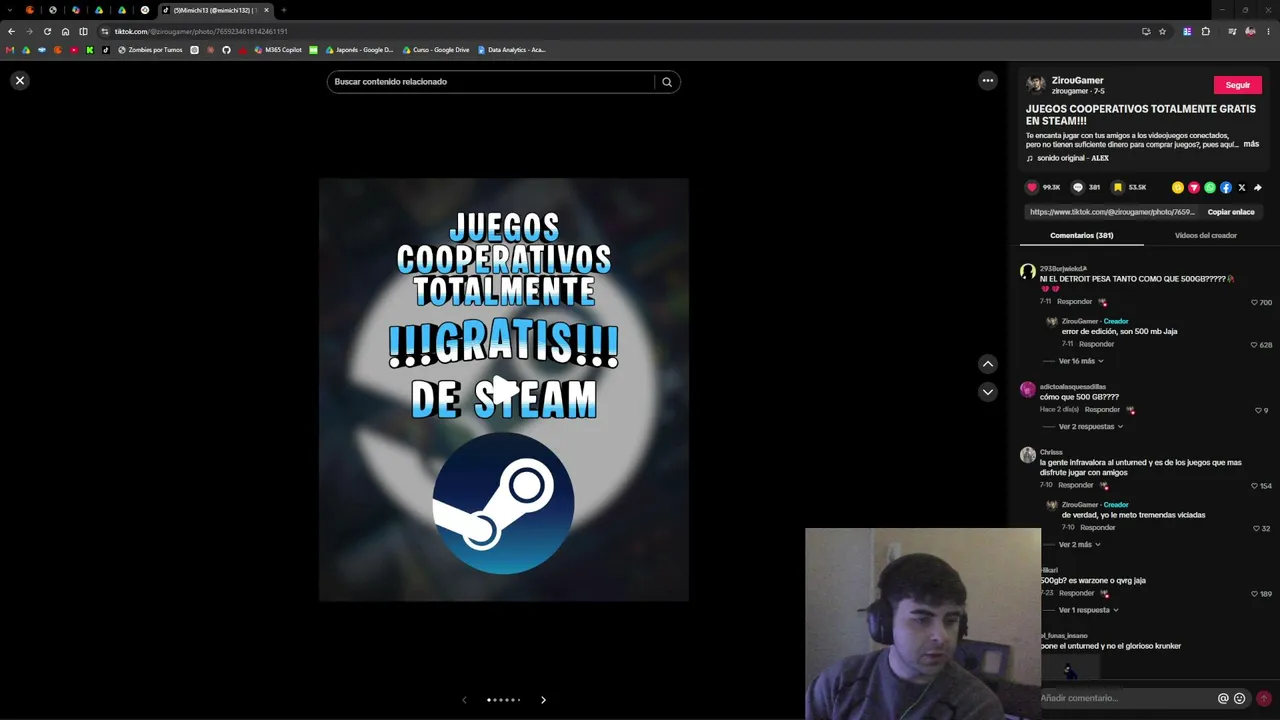Open the 'Japonés - Google D...' bookmark

click(359, 50)
